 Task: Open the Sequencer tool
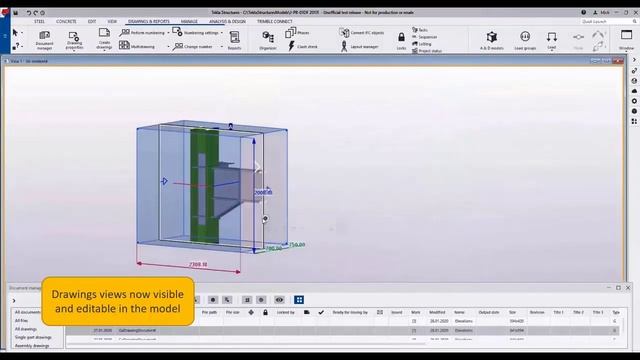coord(424,37)
